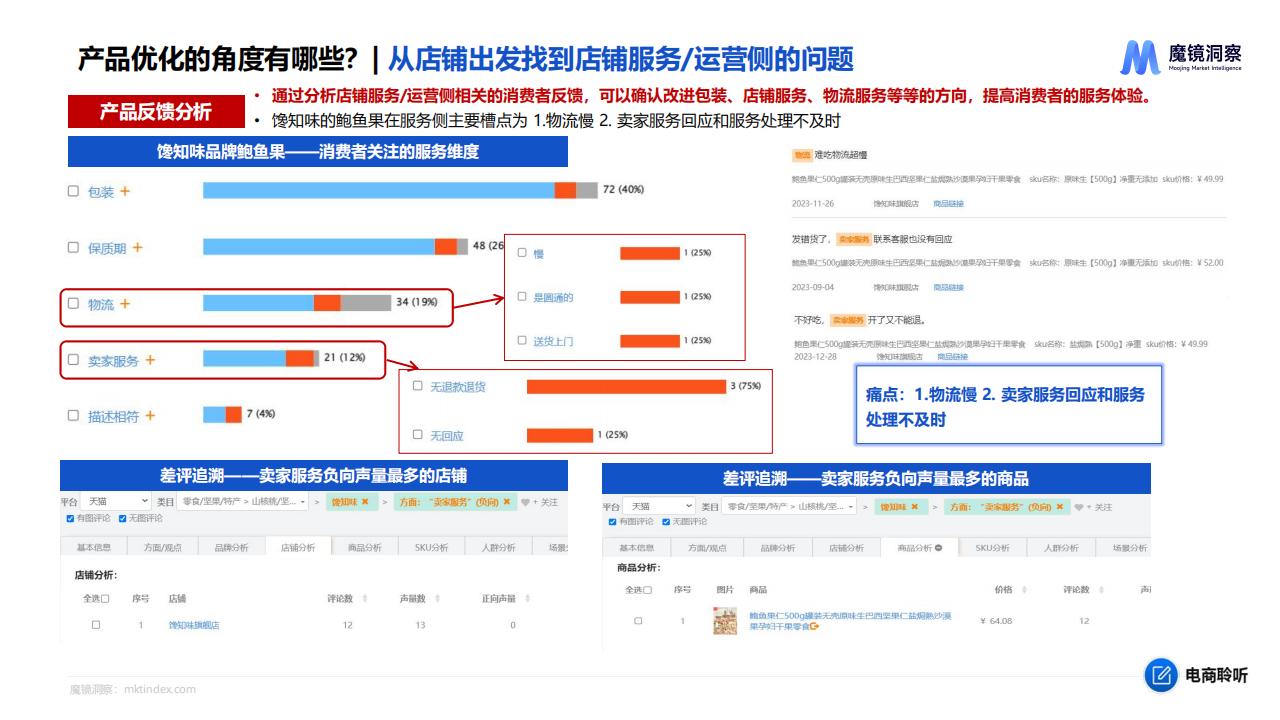Click the dot icon on 商品分析 tab
1280x720 pixels.
pos(938,548)
